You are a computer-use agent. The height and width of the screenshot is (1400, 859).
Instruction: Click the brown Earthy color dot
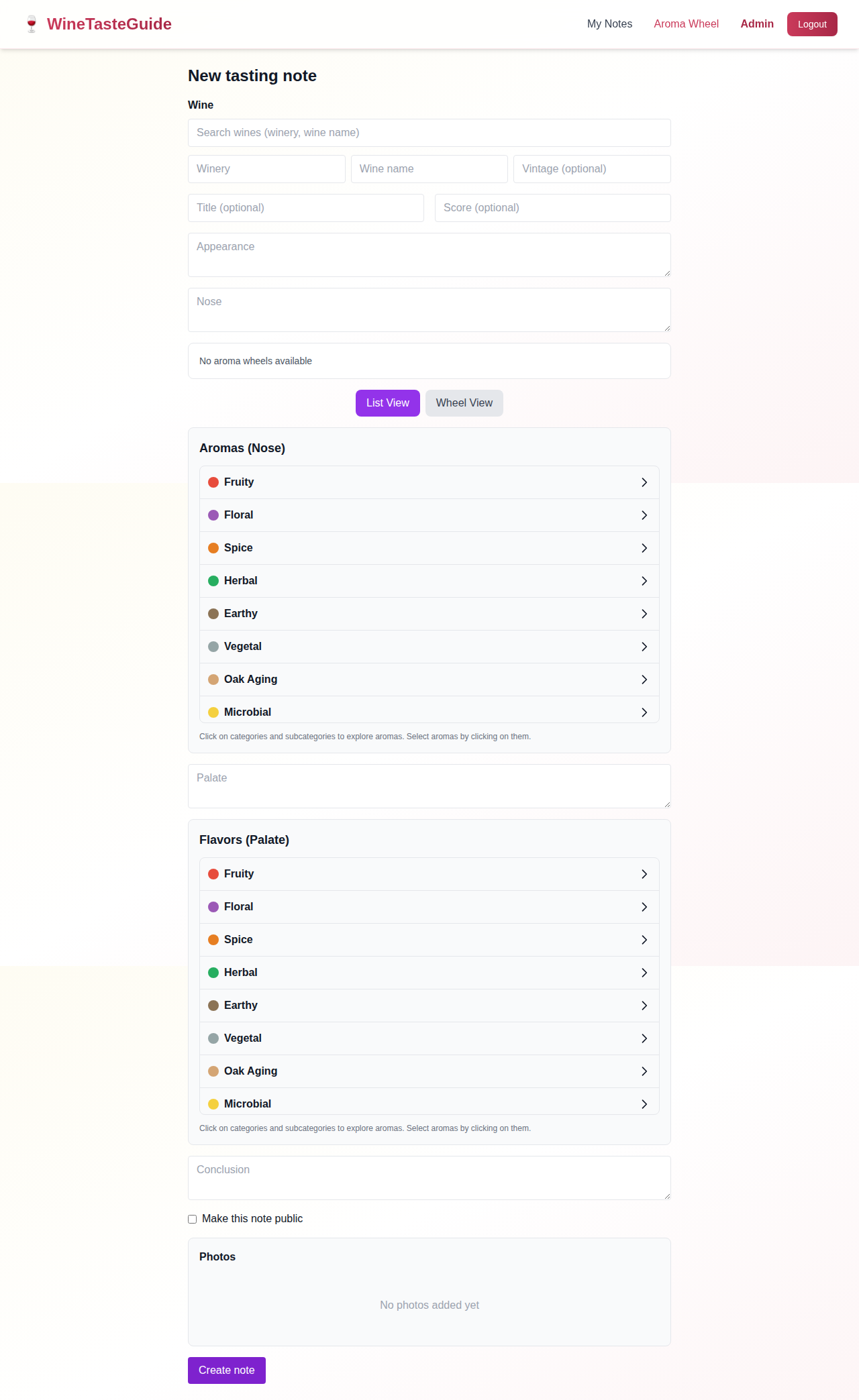click(x=213, y=613)
